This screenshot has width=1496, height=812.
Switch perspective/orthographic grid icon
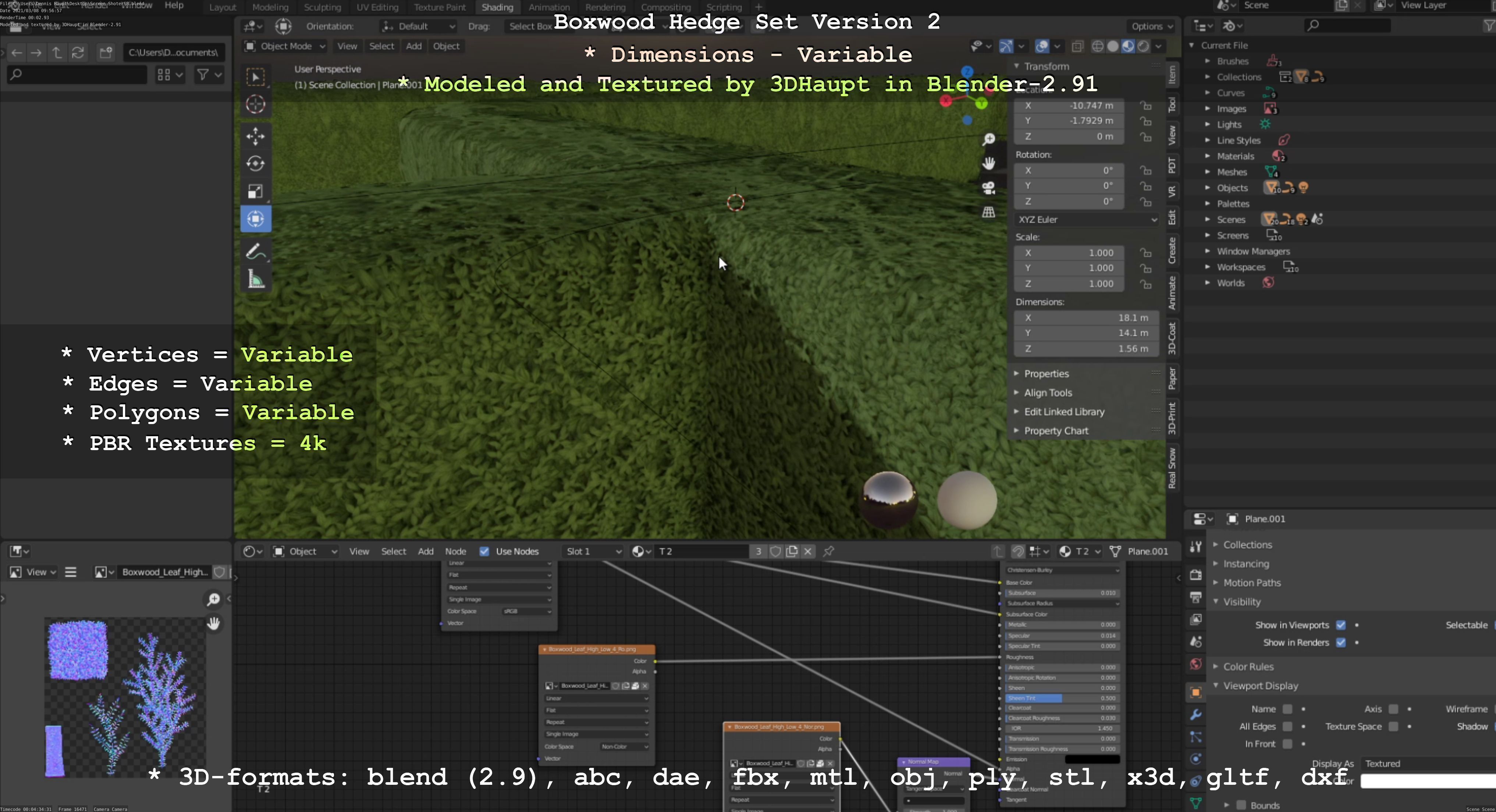[x=988, y=213]
